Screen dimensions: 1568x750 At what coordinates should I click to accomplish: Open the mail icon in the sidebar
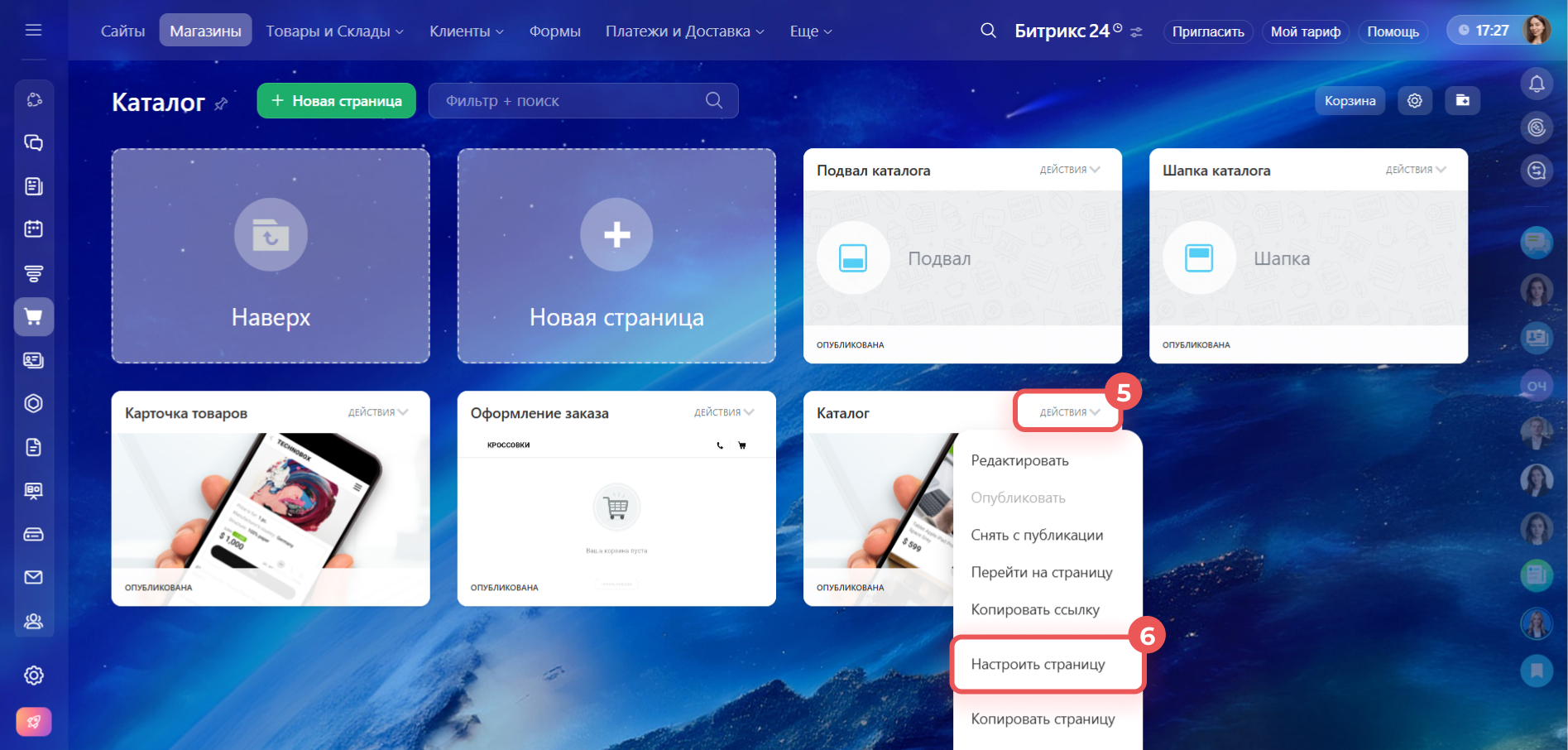(34, 577)
